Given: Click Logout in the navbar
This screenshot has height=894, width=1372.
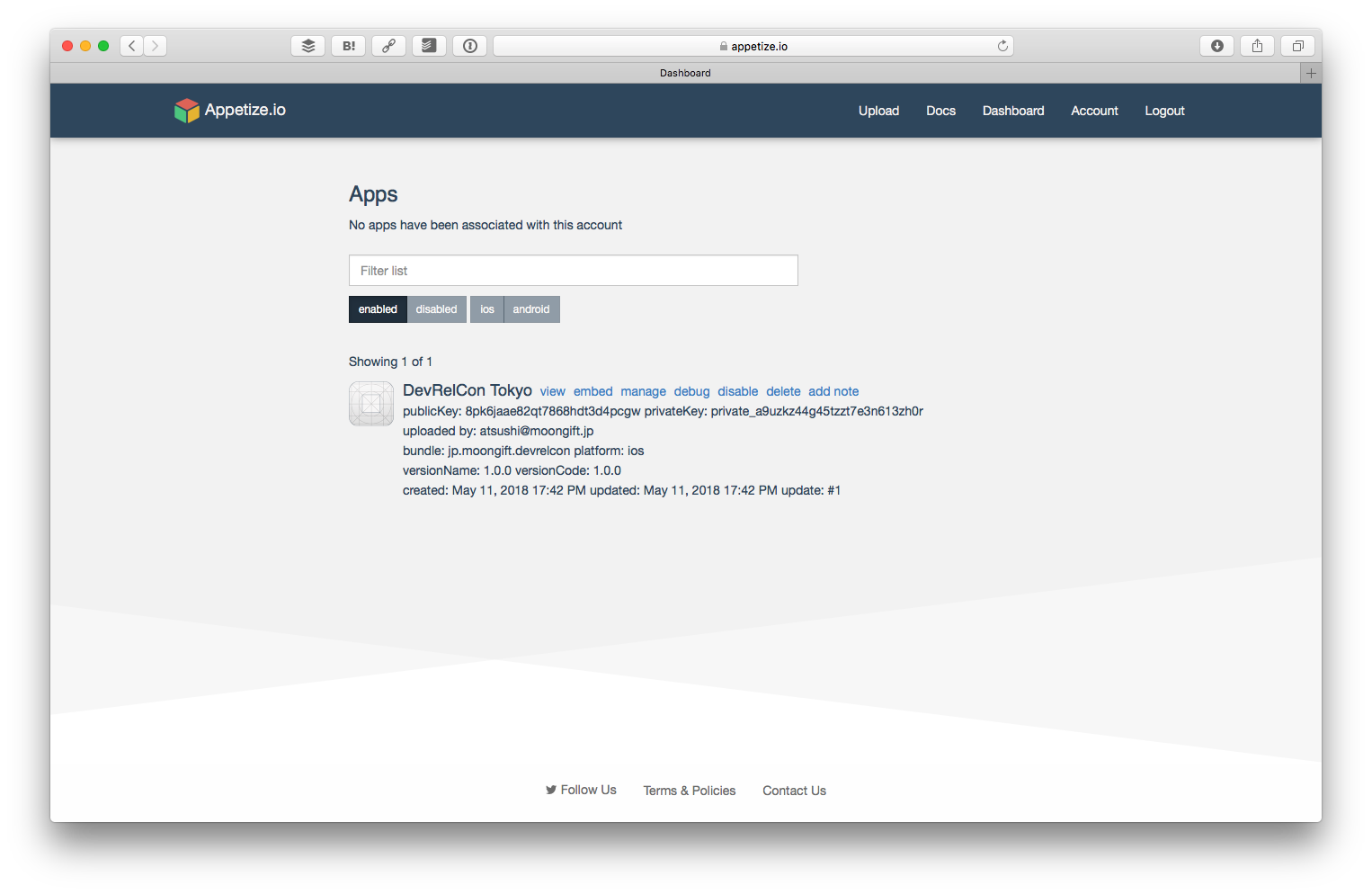Looking at the screenshot, I should tap(1164, 111).
